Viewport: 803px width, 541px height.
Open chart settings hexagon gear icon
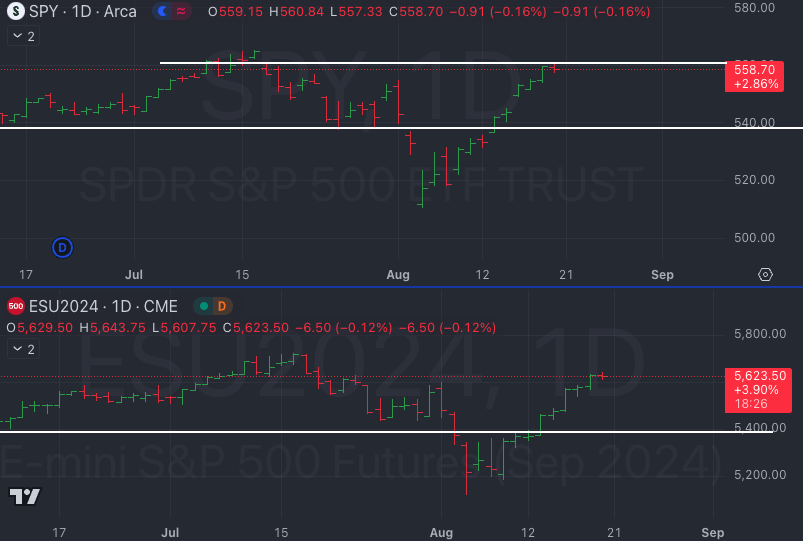point(765,274)
